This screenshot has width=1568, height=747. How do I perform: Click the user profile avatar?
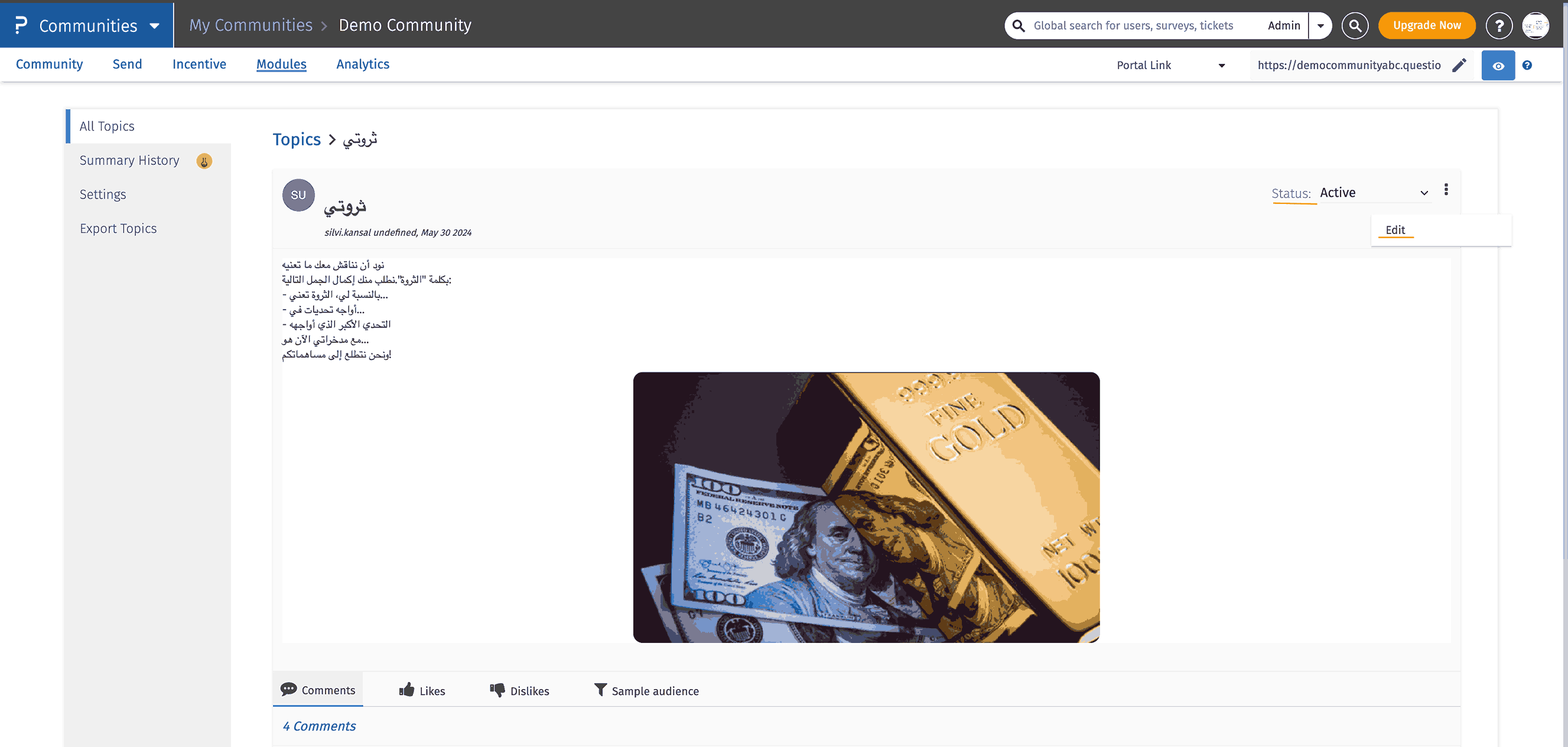point(1535,25)
